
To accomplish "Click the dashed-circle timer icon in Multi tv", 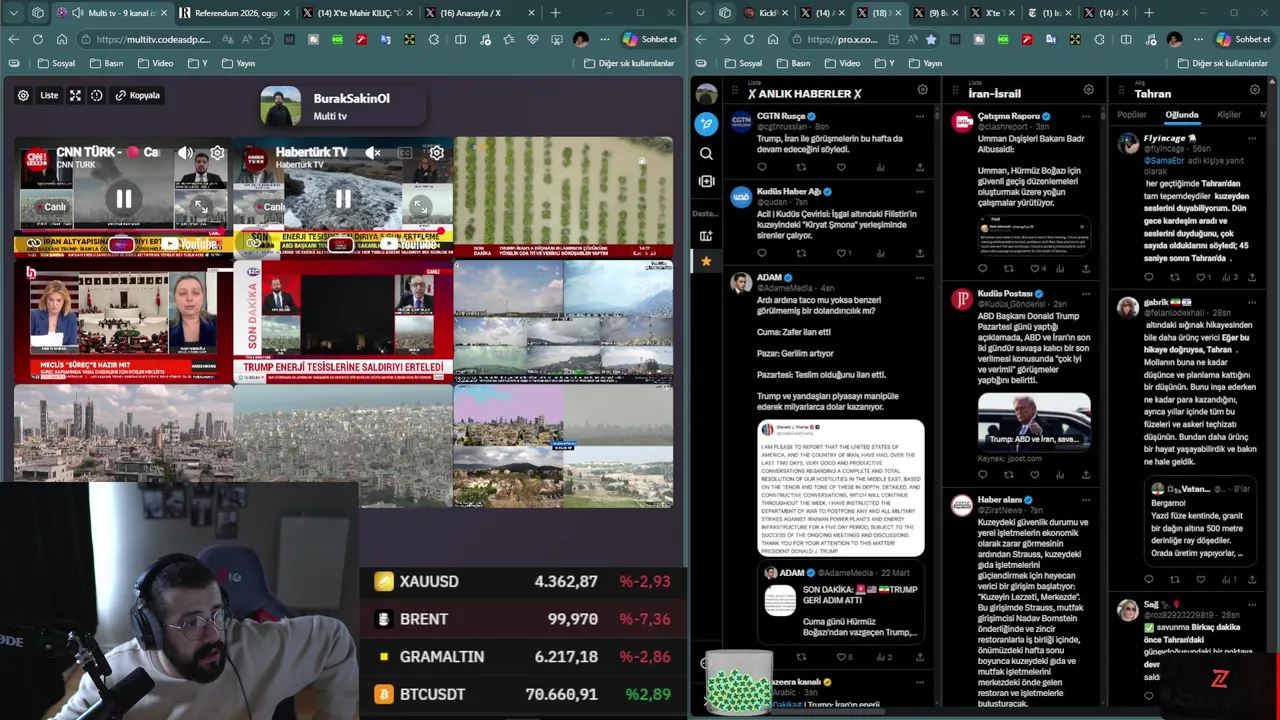I will point(97,95).
